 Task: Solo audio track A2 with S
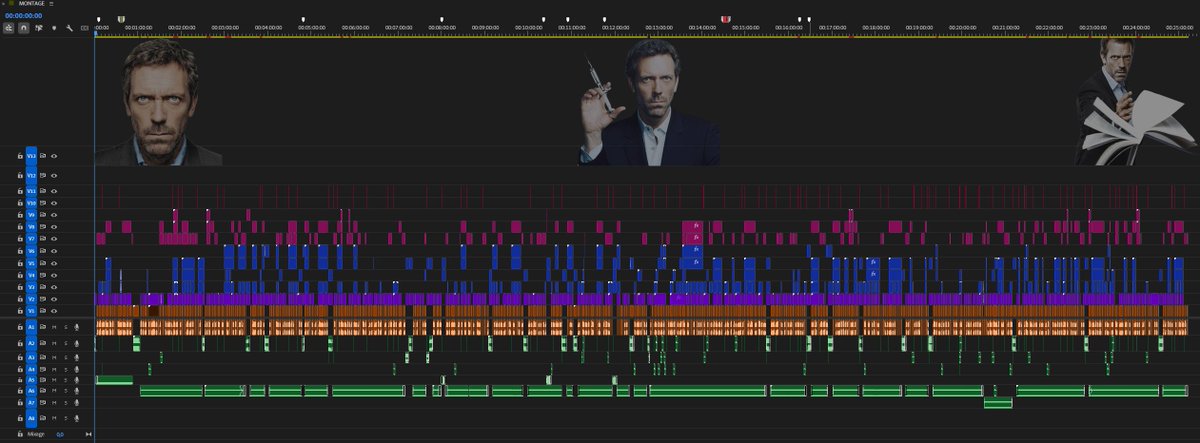(x=66, y=343)
